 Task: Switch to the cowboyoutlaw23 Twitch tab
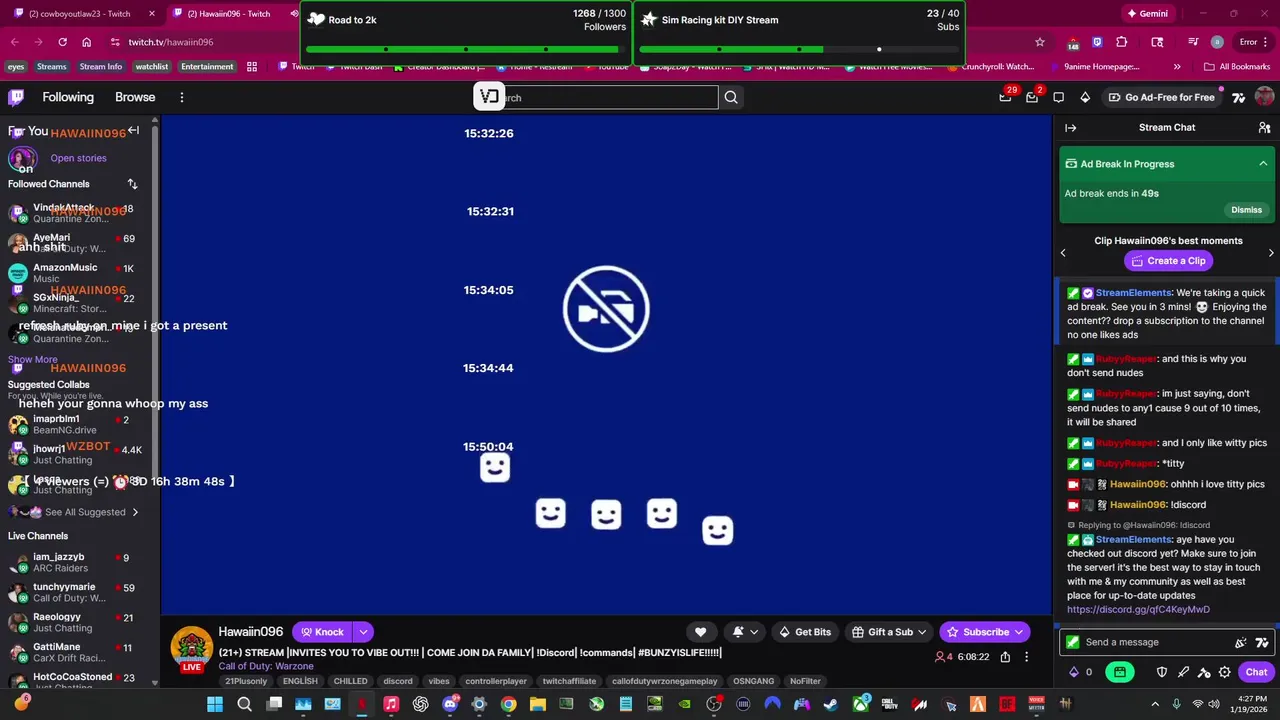pyautogui.click(x=80, y=14)
